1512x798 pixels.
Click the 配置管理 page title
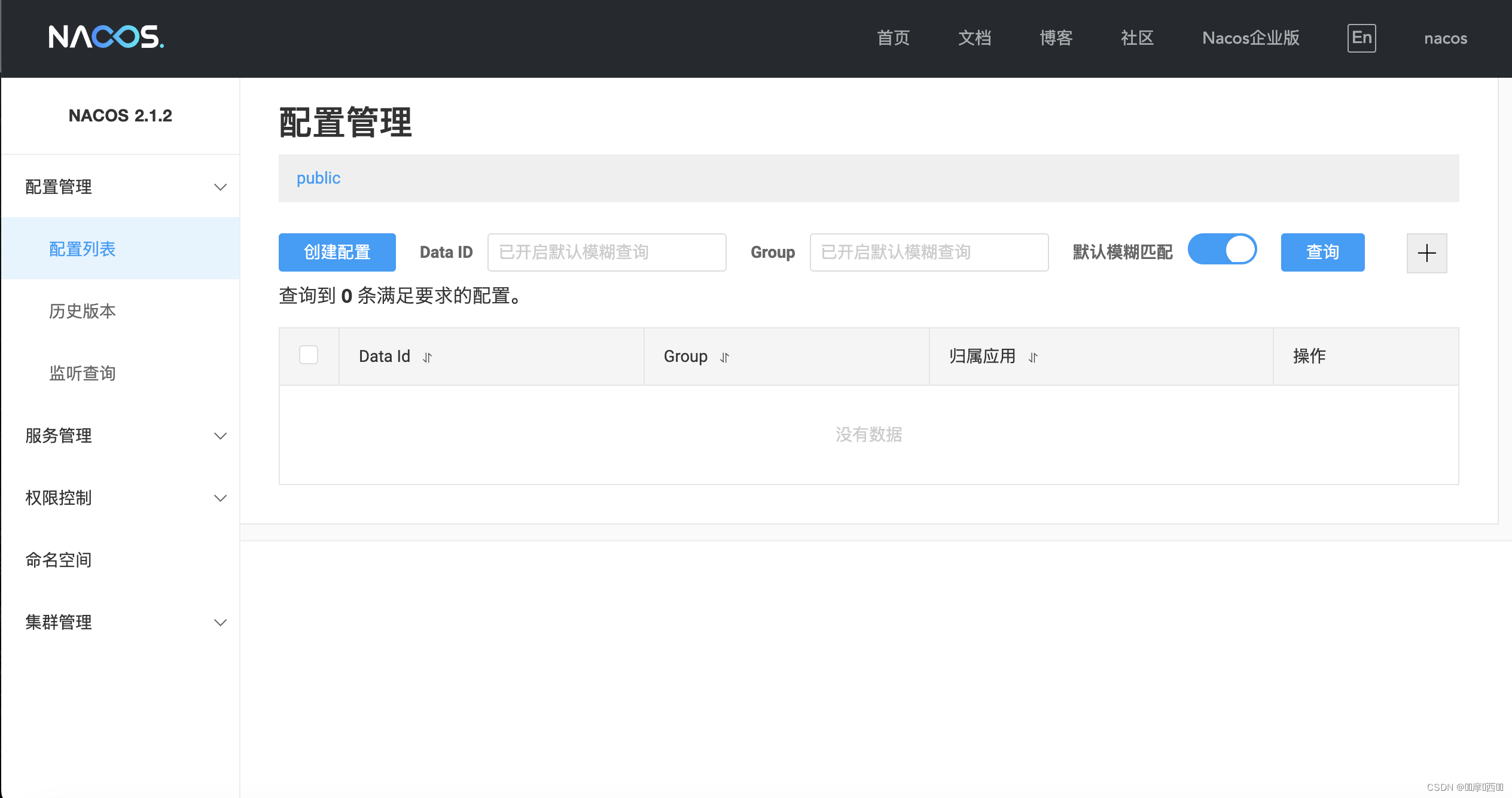[345, 123]
